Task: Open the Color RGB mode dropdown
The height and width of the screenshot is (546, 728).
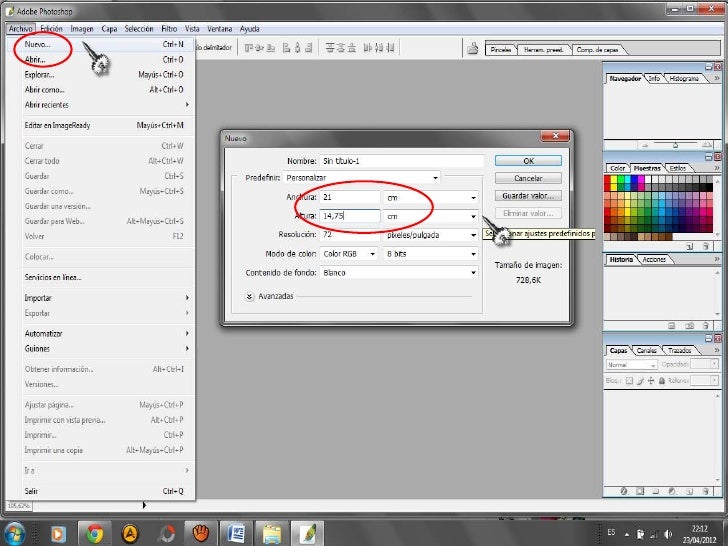Action: point(349,254)
